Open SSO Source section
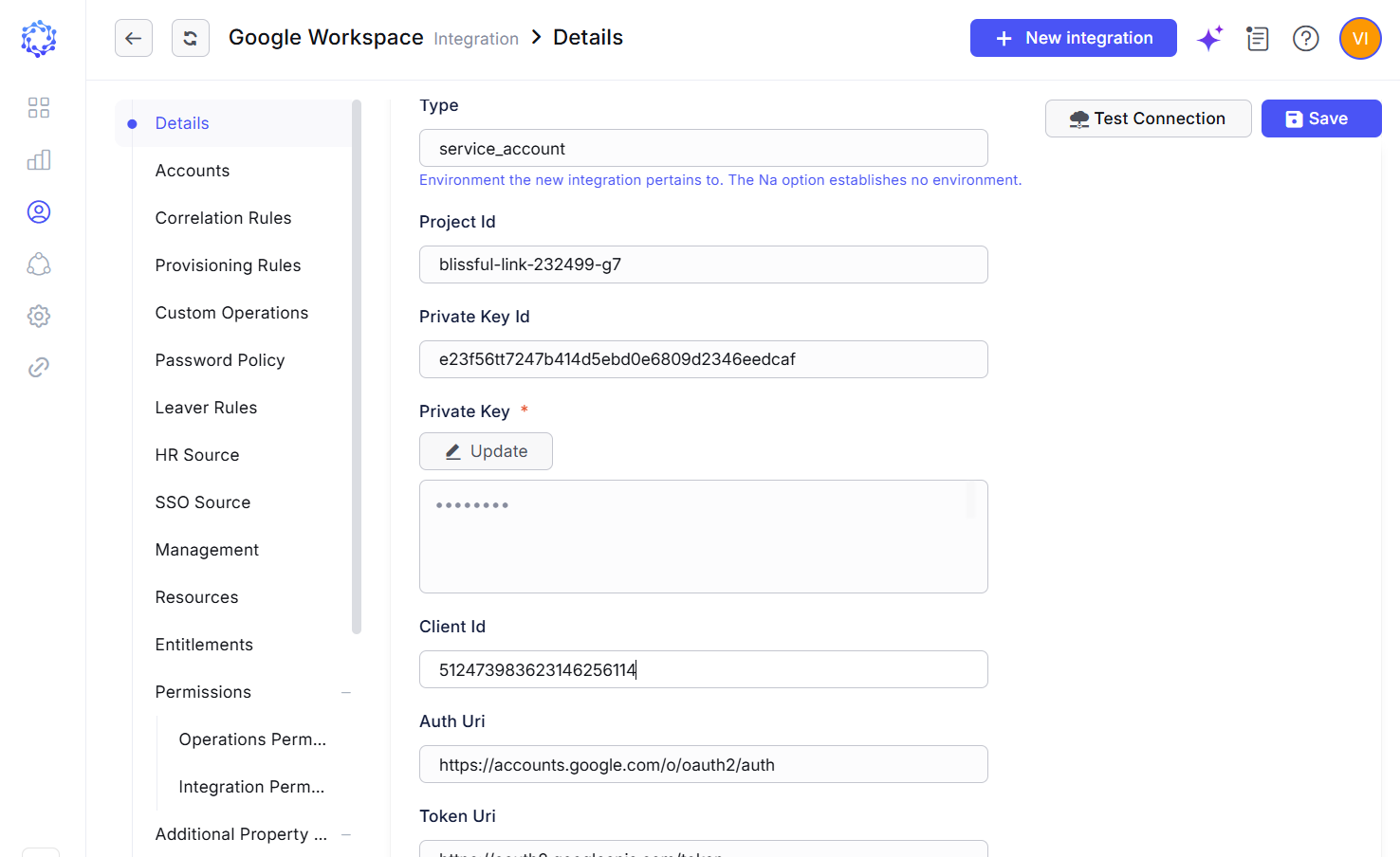Image resolution: width=1400 pixels, height=857 pixels. coord(203,502)
